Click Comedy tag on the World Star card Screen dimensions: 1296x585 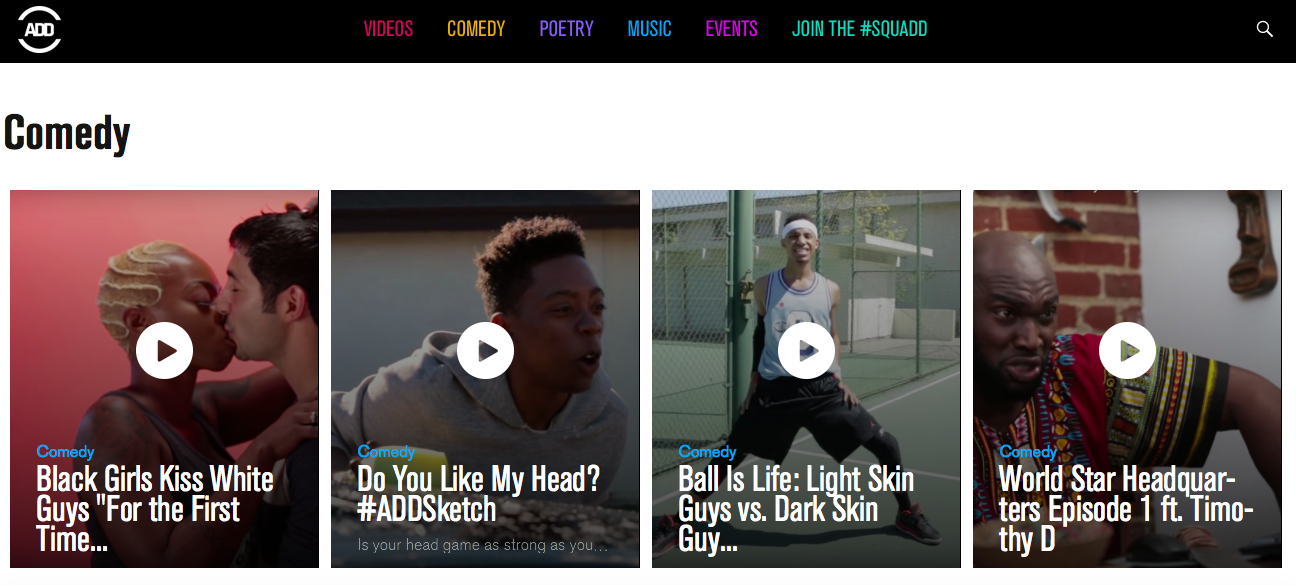(1028, 452)
